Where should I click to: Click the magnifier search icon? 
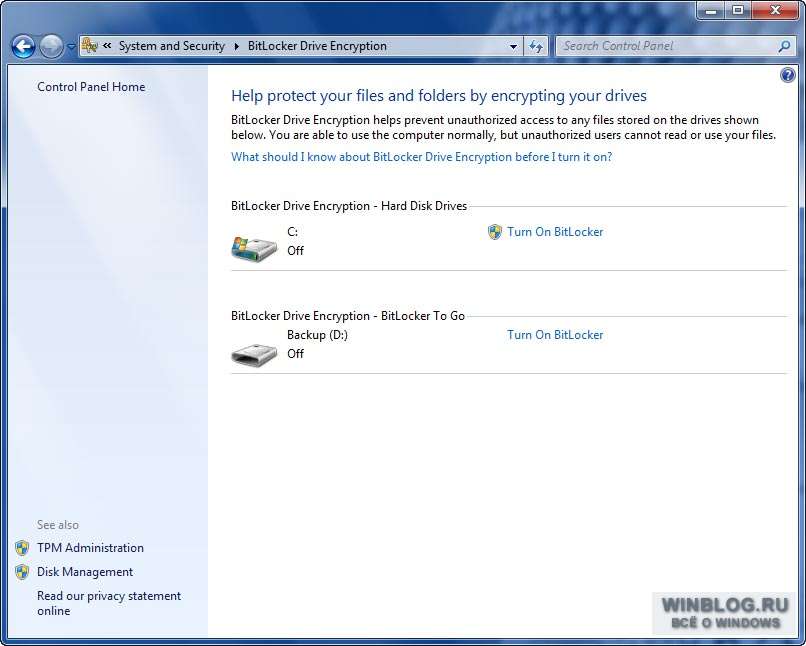click(784, 47)
